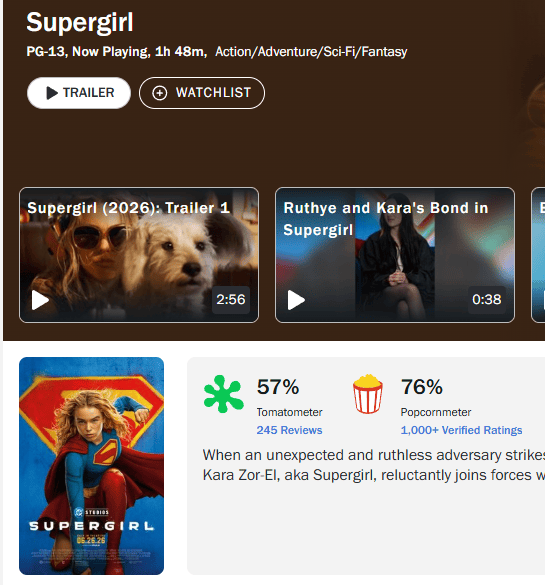
Task: Play the Supergirl (2026): Trailer 1 video
Action: [40, 300]
